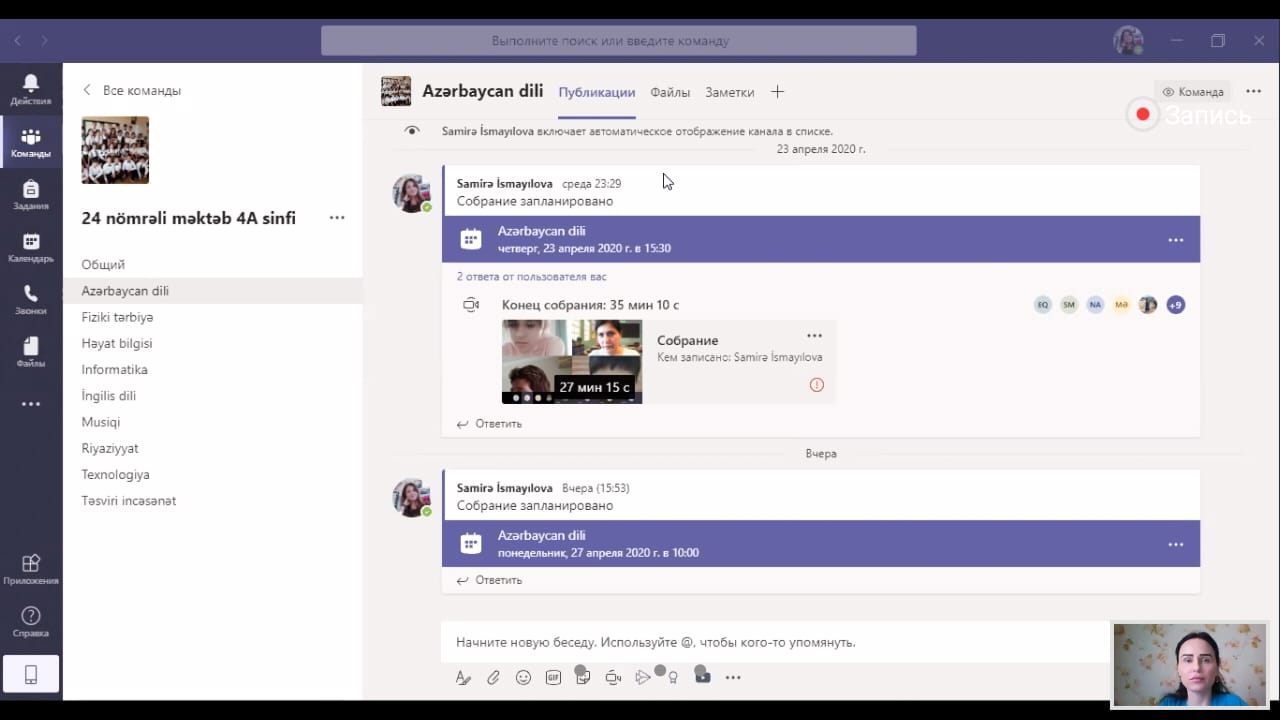Show more apps via sidebar ellipsis

point(31,404)
